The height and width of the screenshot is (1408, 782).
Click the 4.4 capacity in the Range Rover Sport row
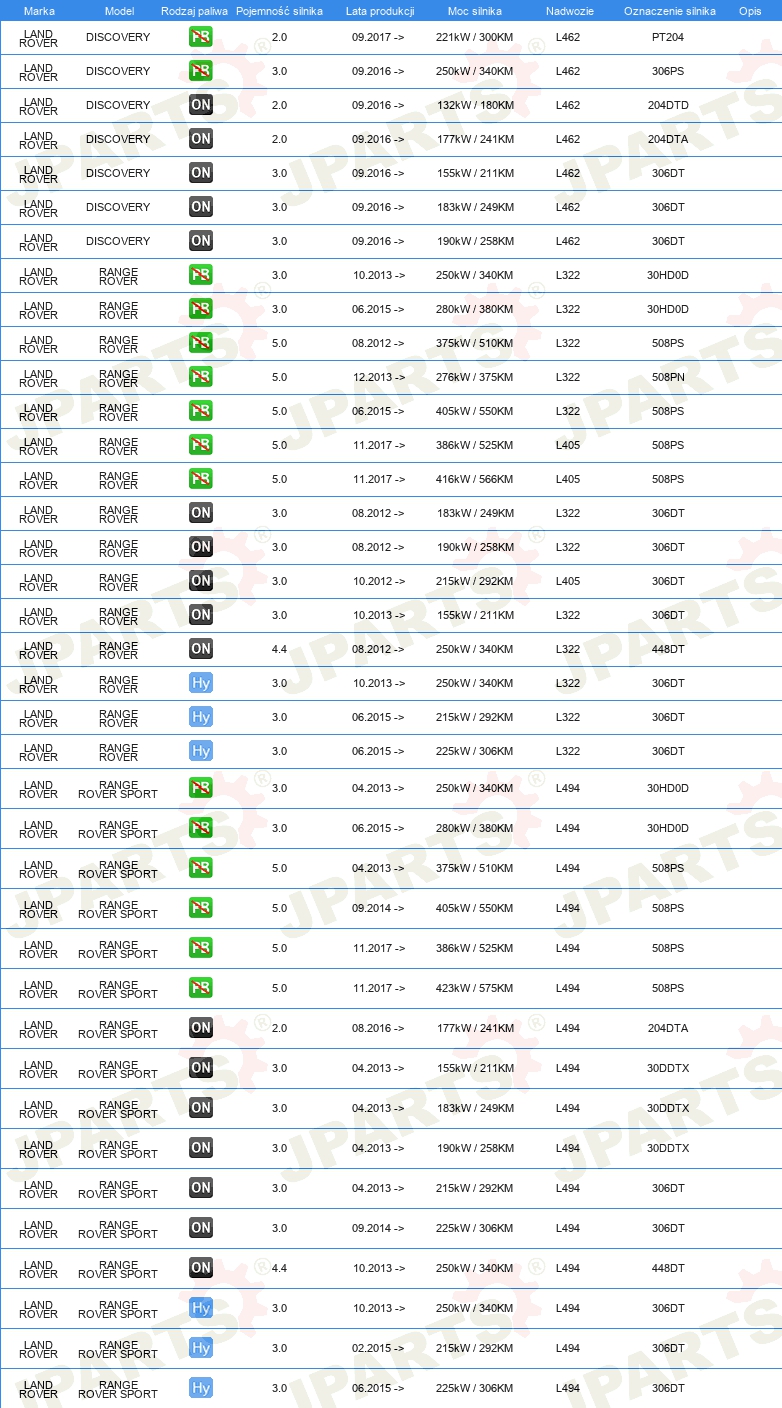click(x=280, y=1268)
